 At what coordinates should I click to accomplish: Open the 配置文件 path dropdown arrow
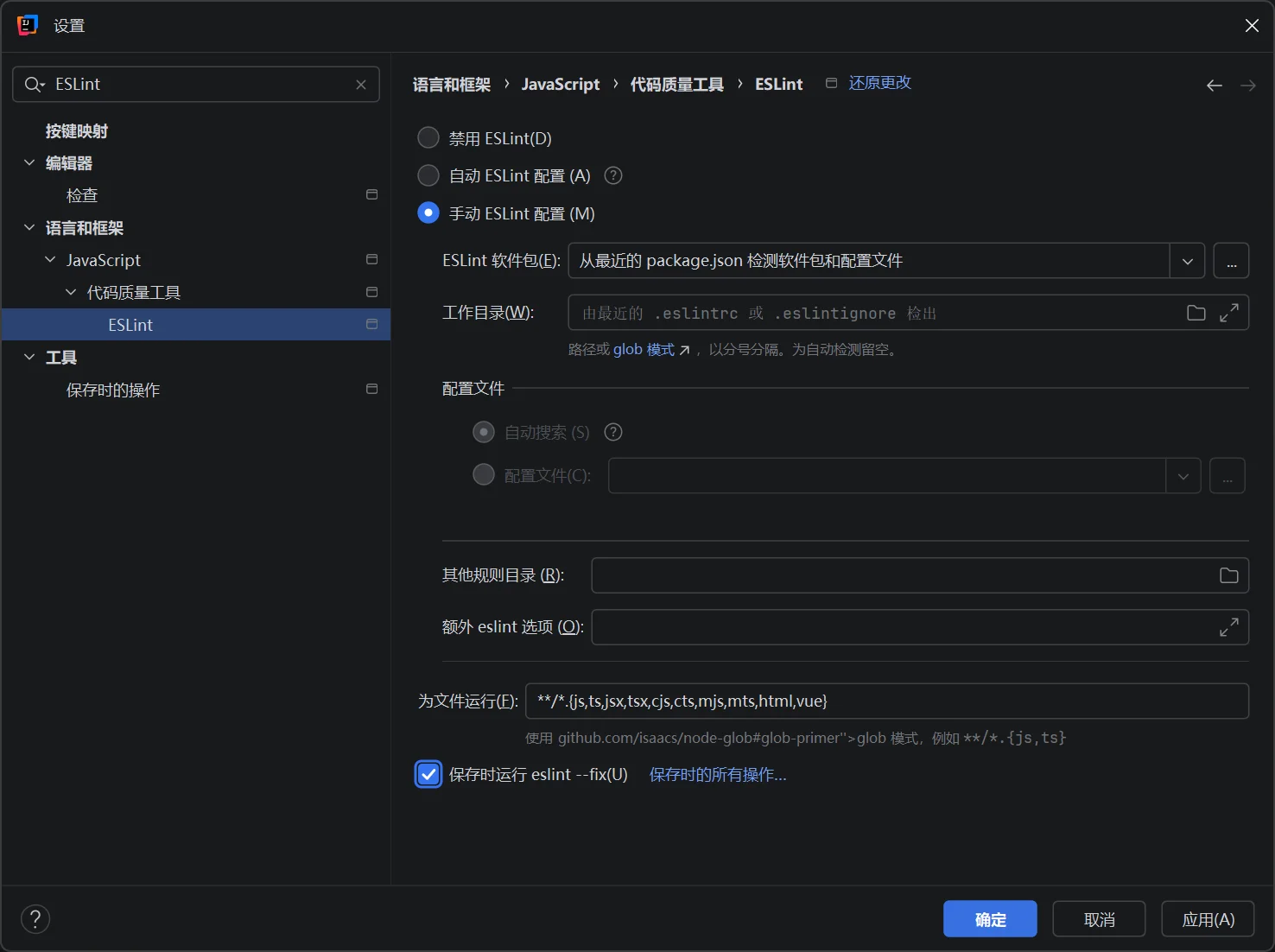[x=1183, y=476]
